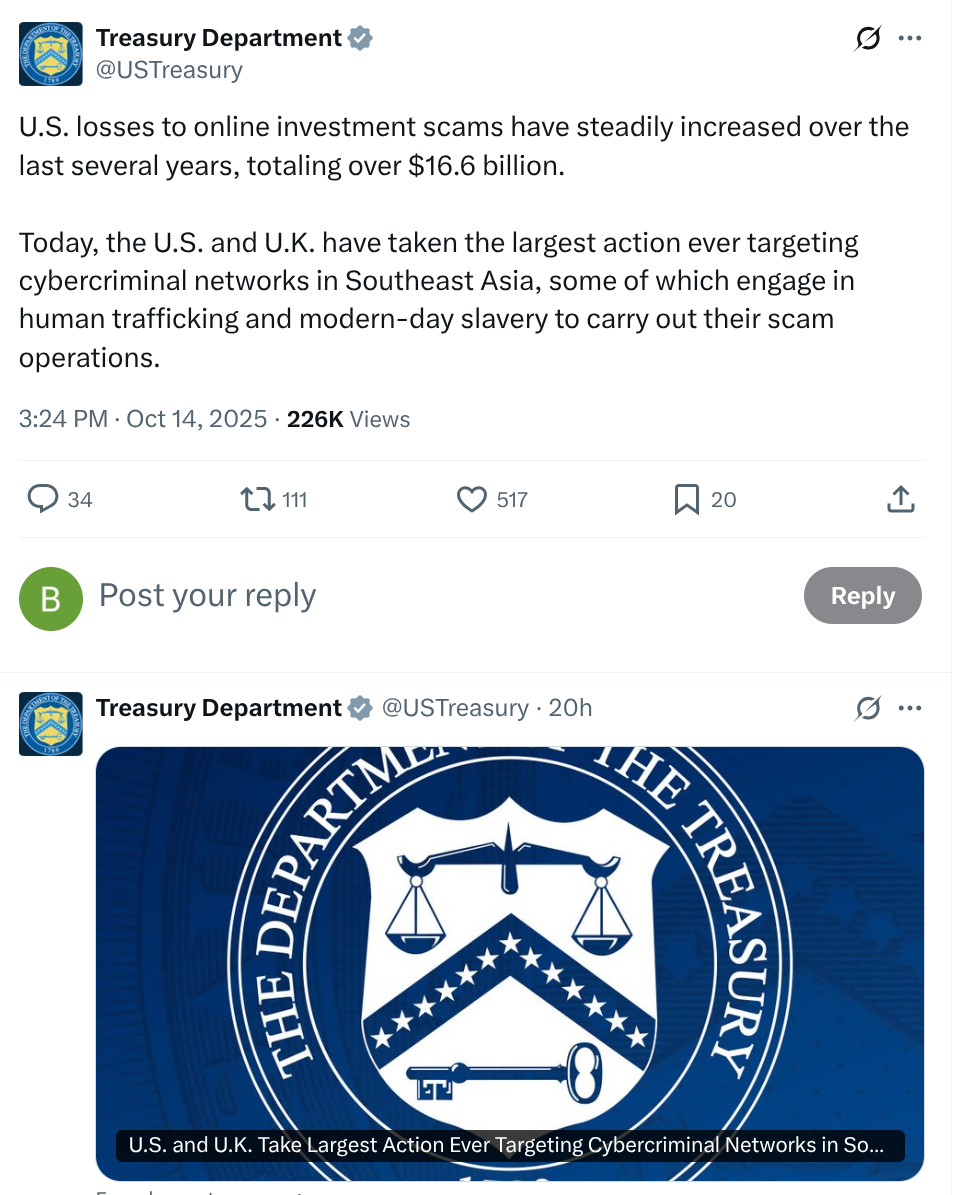
Task: Click the reply bubble icon on the Treasury post
Action: tap(42, 499)
